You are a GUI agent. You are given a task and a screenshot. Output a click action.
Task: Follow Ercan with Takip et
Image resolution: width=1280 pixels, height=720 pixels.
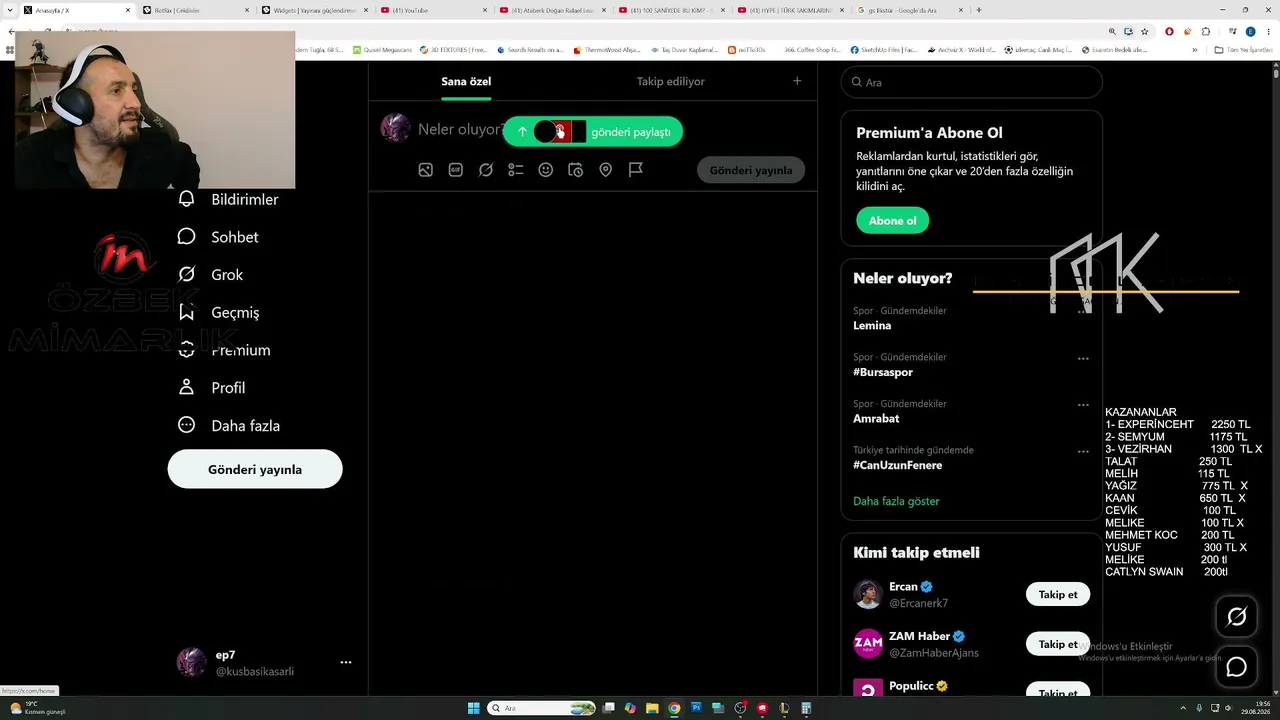coord(1058,594)
